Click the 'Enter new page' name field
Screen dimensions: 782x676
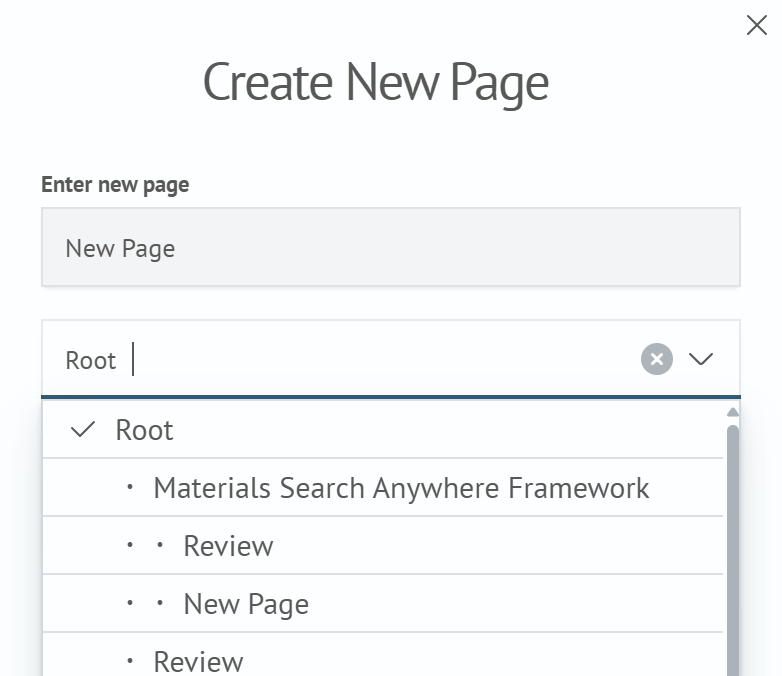pyautogui.click(x=391, y=247)
